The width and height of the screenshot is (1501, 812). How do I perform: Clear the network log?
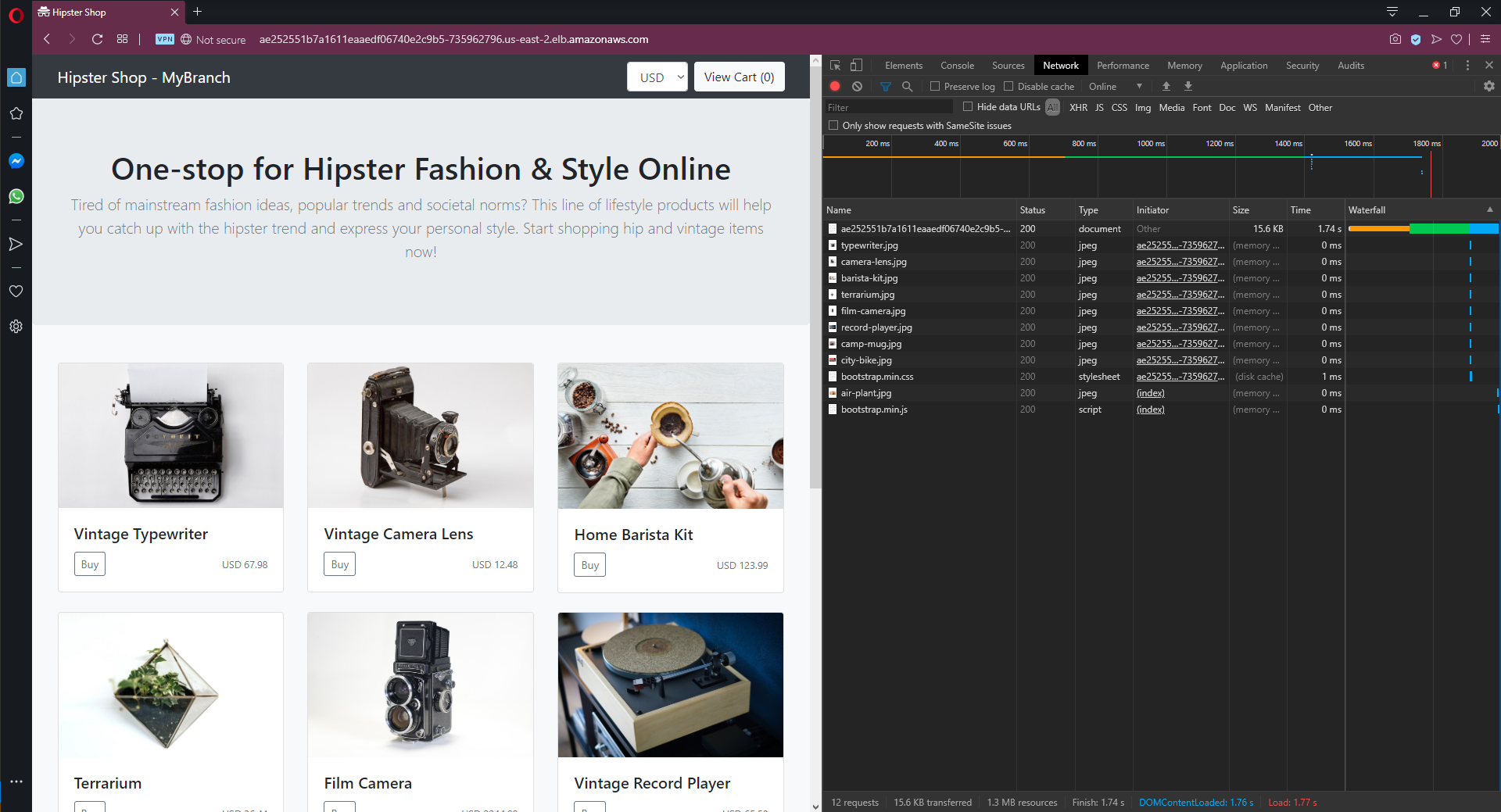[x=858, y=87]
